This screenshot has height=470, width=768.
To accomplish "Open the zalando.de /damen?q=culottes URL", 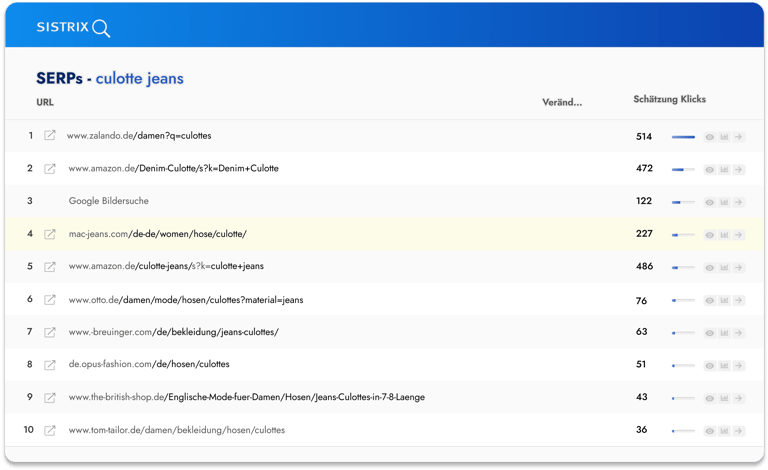I will (x=139, y=136).
